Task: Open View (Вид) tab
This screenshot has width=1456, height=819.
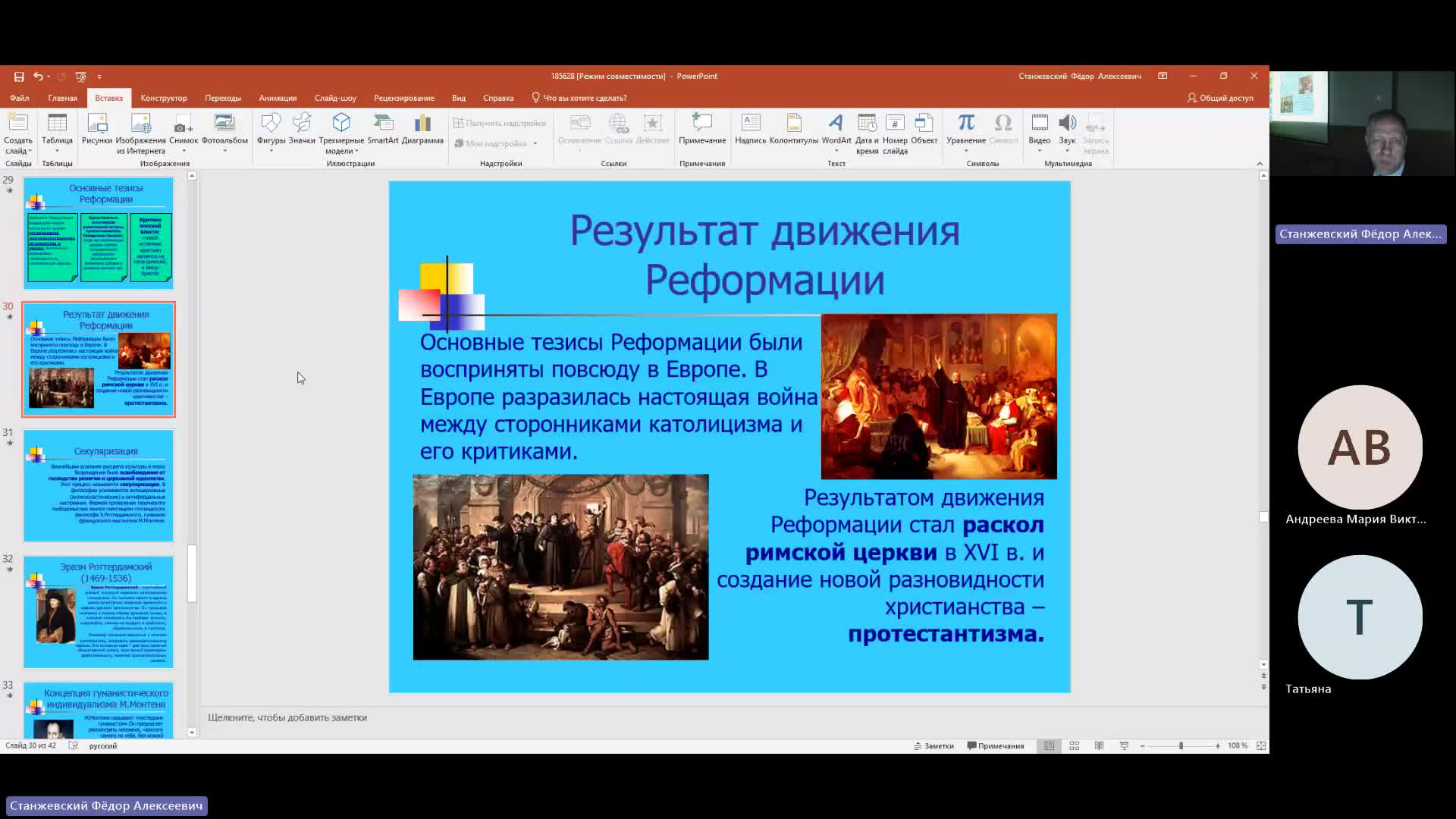Action: [x=459, y=98]
